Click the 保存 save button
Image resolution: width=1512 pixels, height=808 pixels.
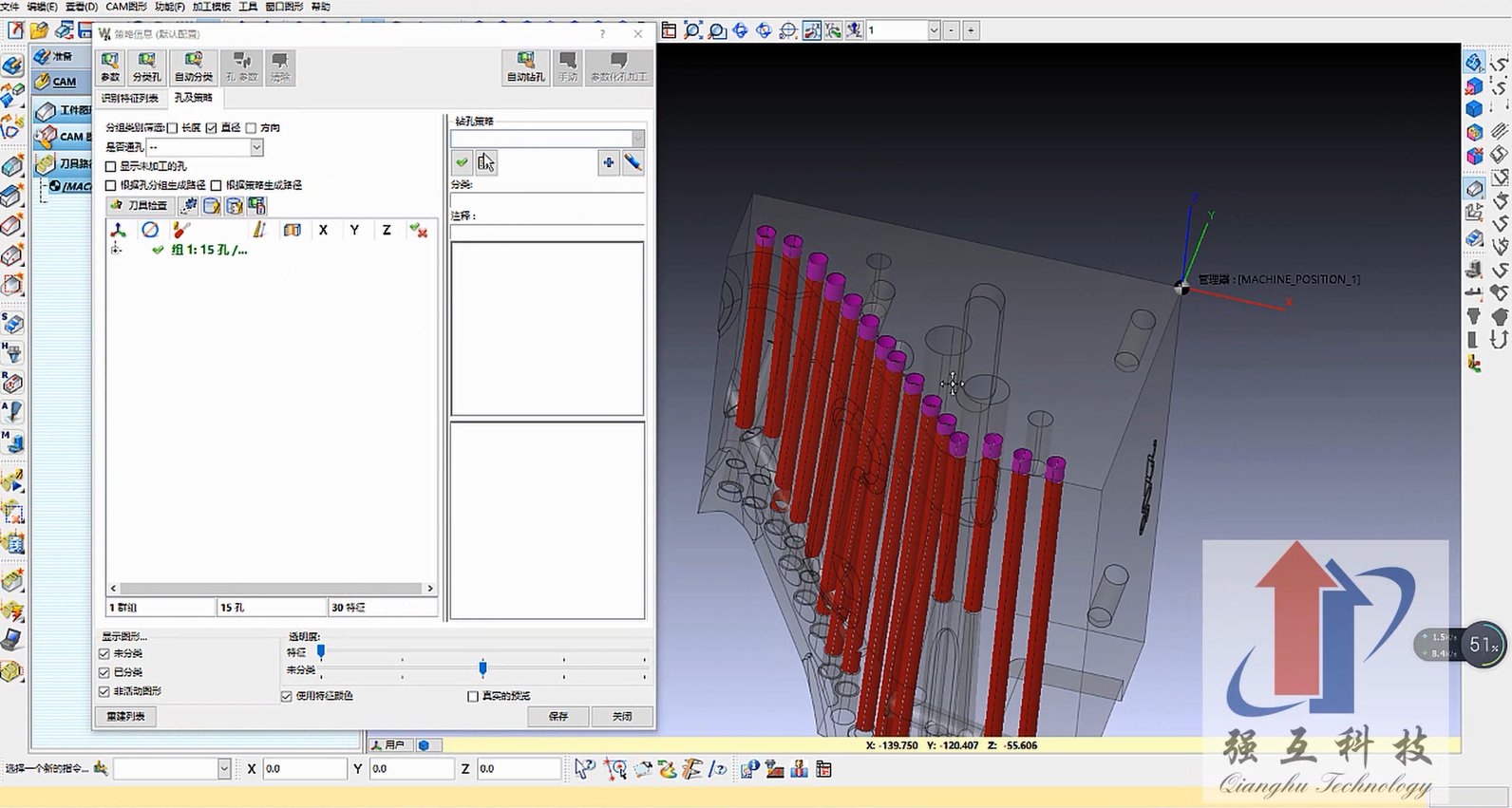click(x=558, y=716)
